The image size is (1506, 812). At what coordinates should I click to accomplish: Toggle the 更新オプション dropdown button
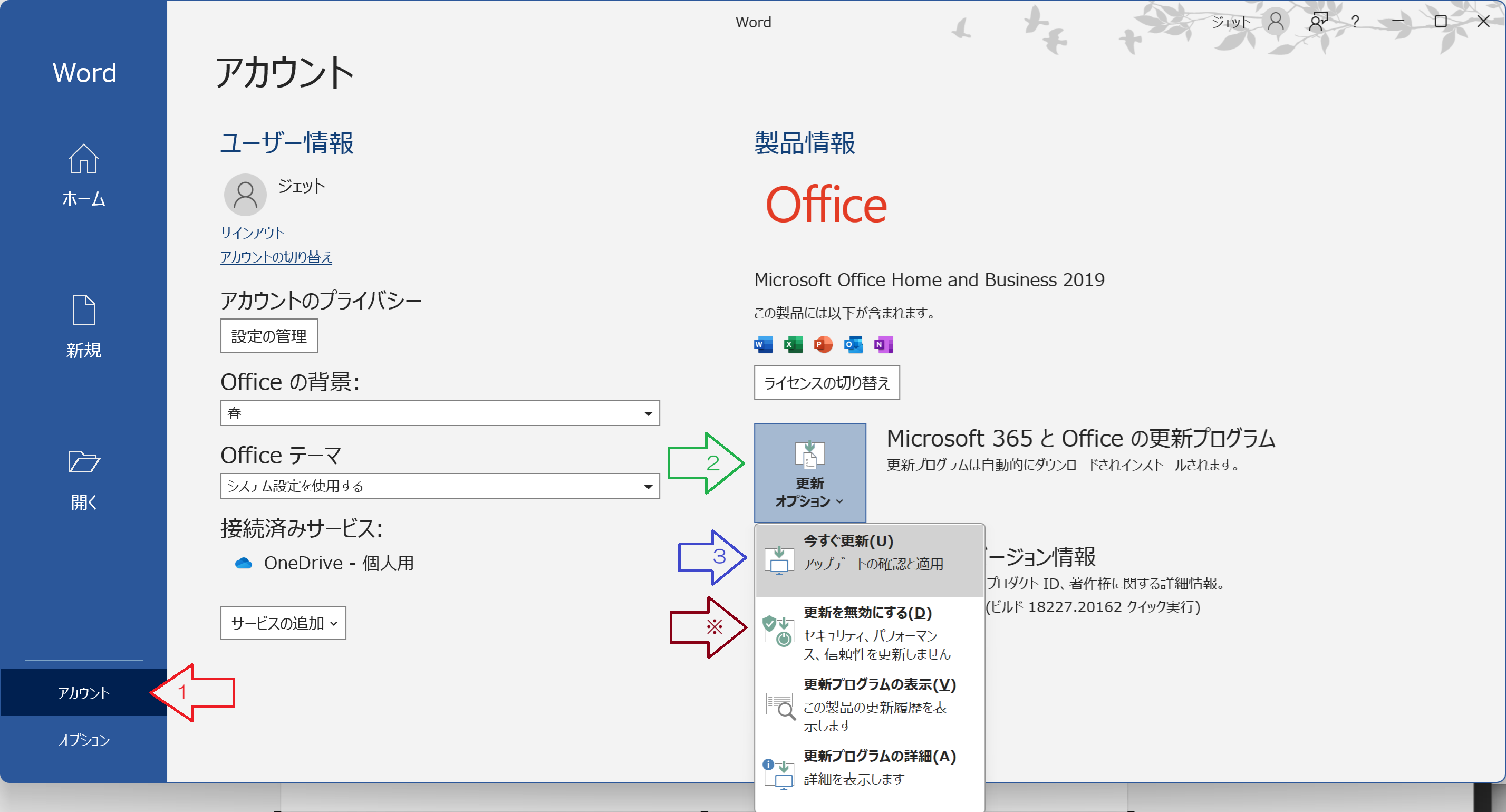(810, 472)
